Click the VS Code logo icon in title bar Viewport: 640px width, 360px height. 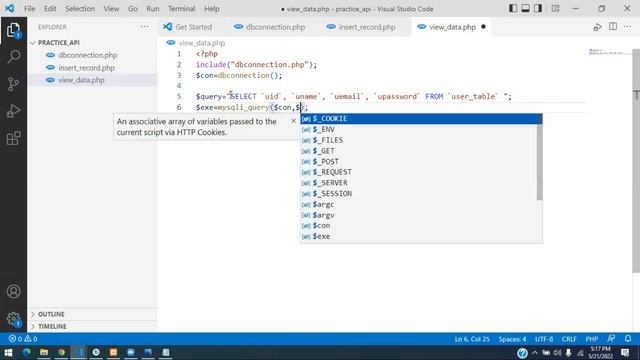[9, 8]
